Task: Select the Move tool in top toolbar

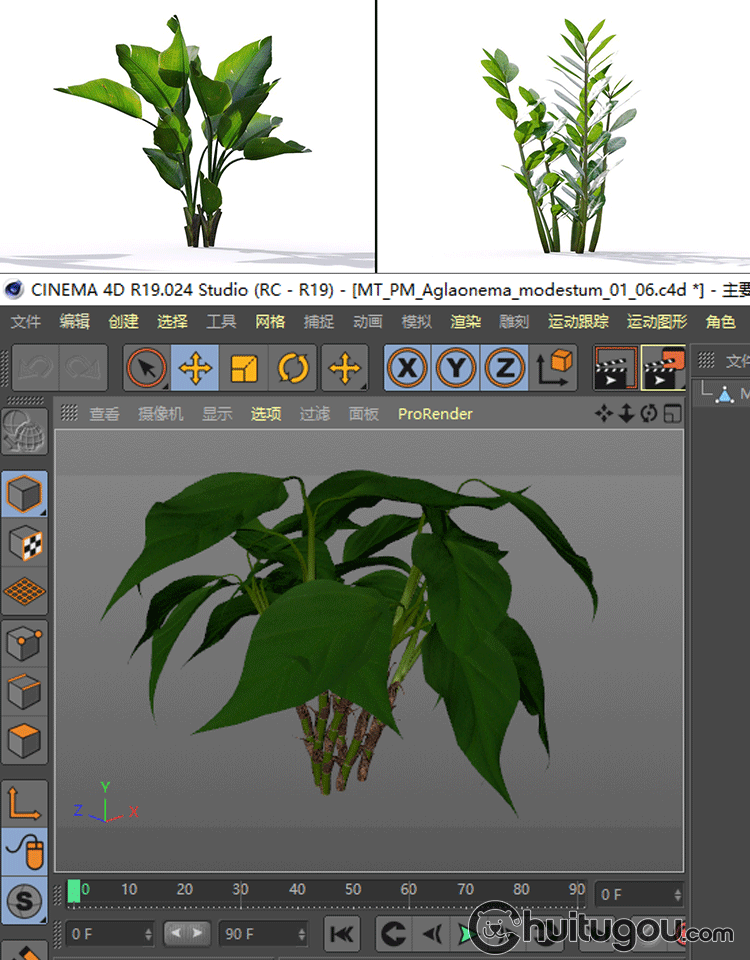Action: tap(195, 369)
